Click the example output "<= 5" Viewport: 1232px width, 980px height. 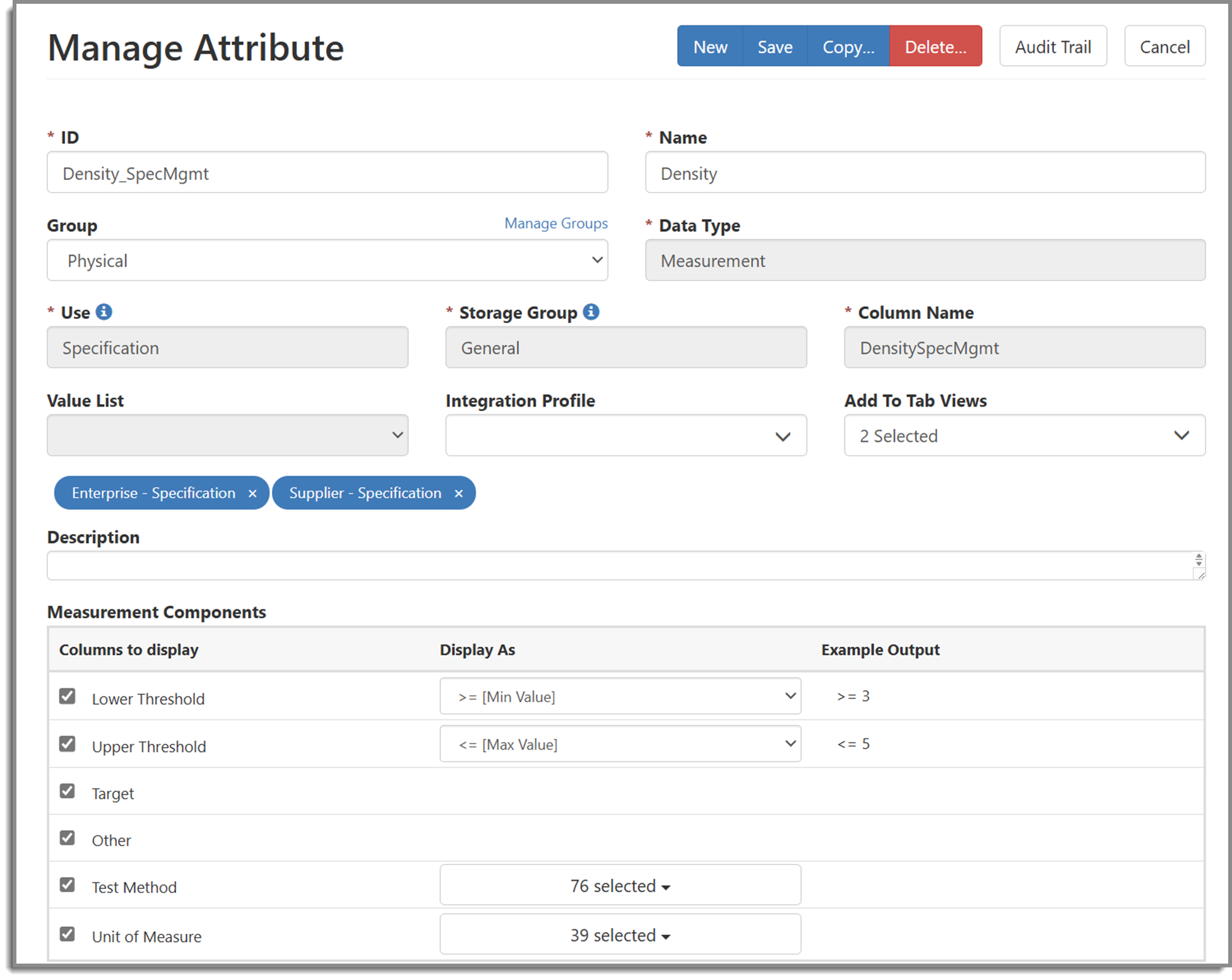pos(853,744)
